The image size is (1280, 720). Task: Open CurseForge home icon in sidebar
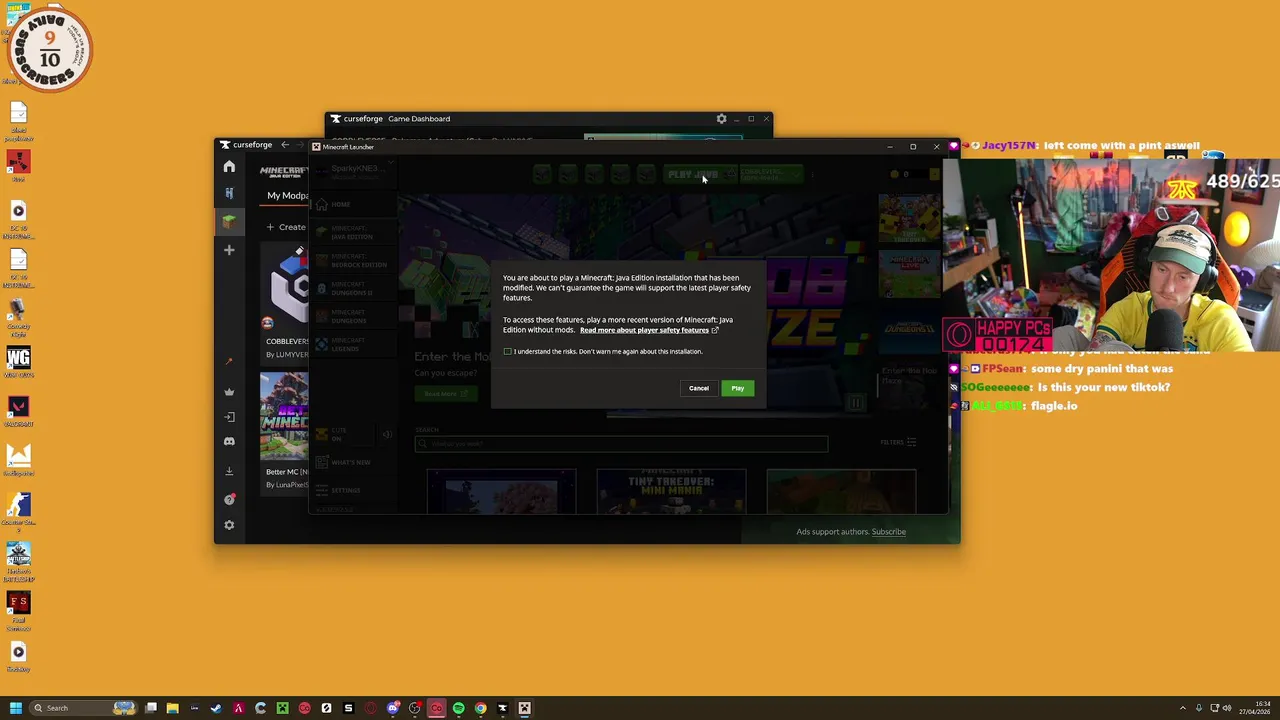[x=229, y=166]
